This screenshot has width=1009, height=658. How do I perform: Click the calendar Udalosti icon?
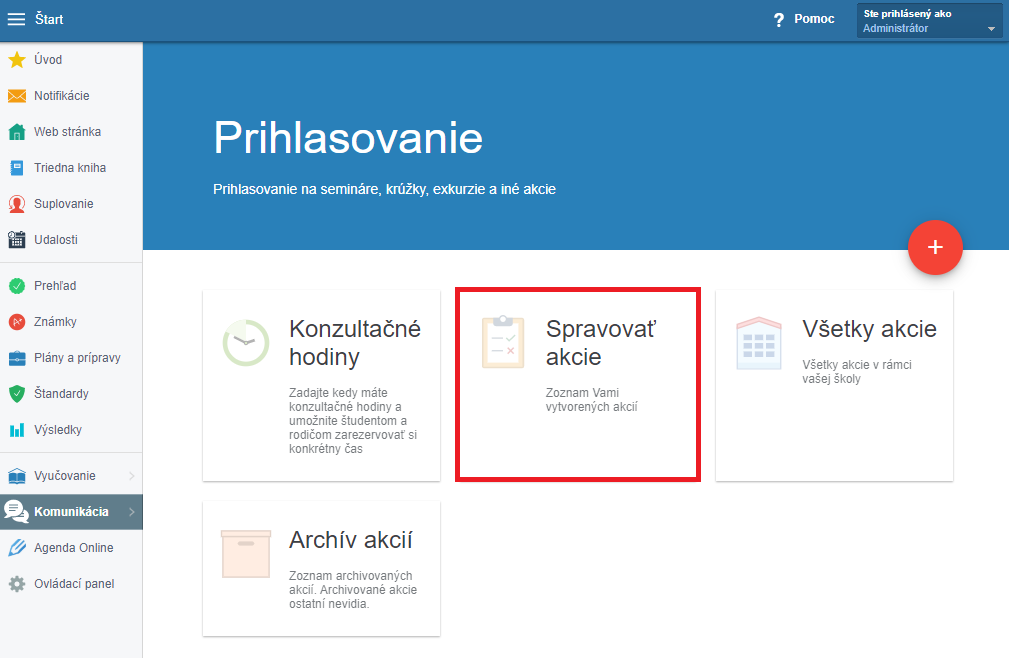tap(17, 240)
